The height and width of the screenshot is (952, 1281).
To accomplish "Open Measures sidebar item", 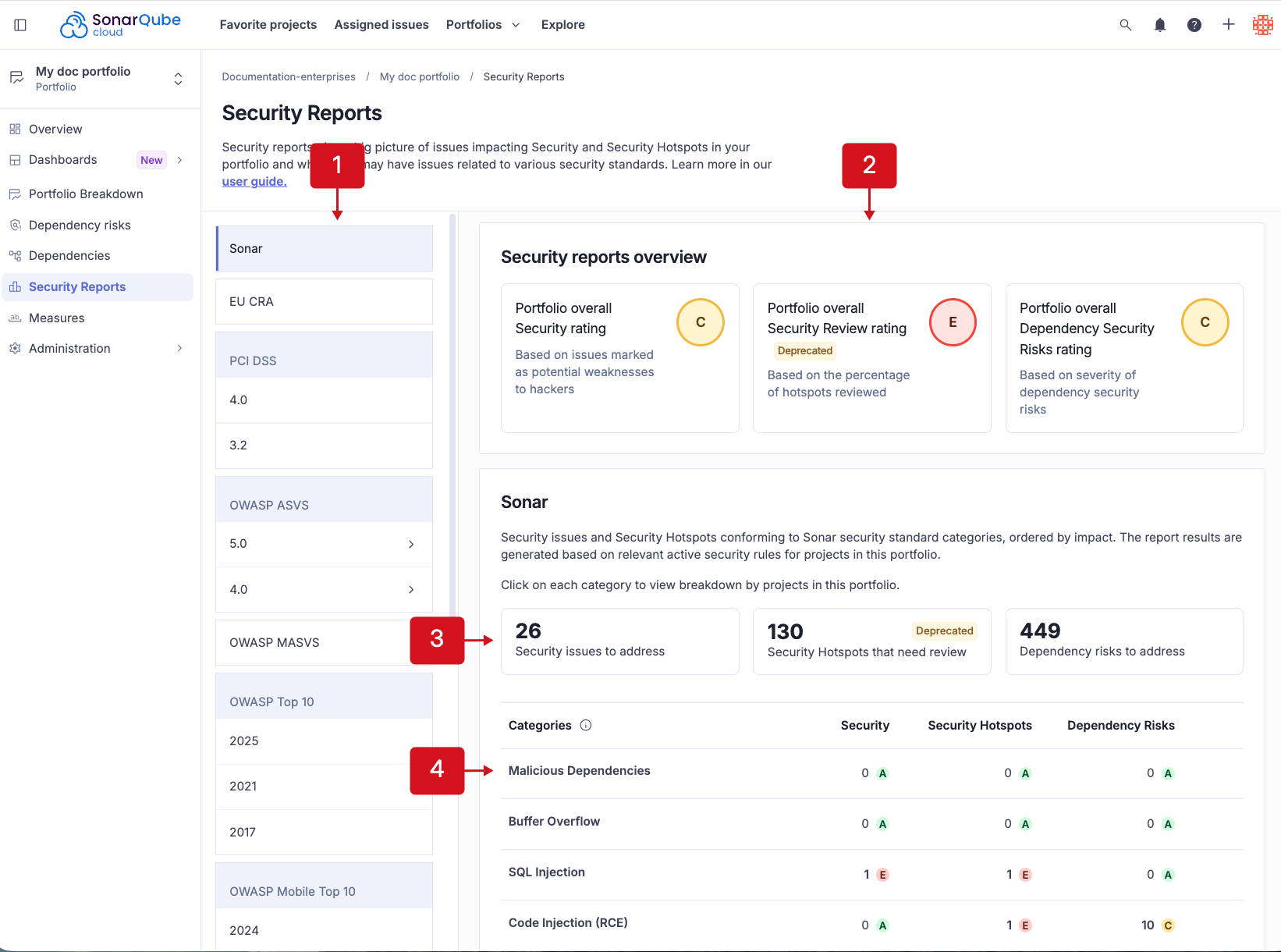I will tap(98, 318).
